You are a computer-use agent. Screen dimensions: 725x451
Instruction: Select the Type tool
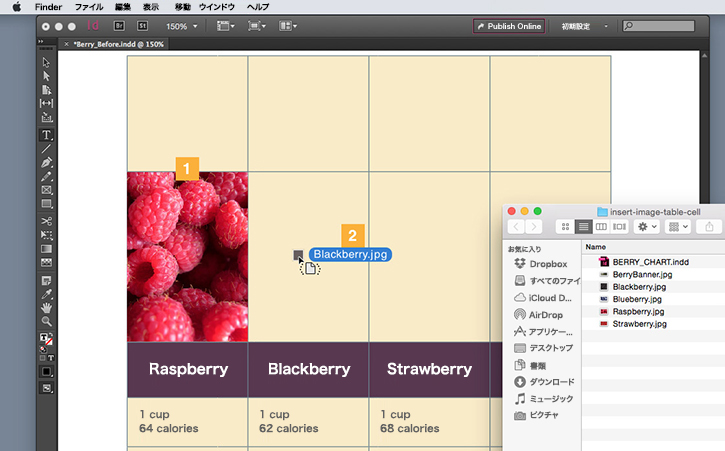click(x=46, y=135)
